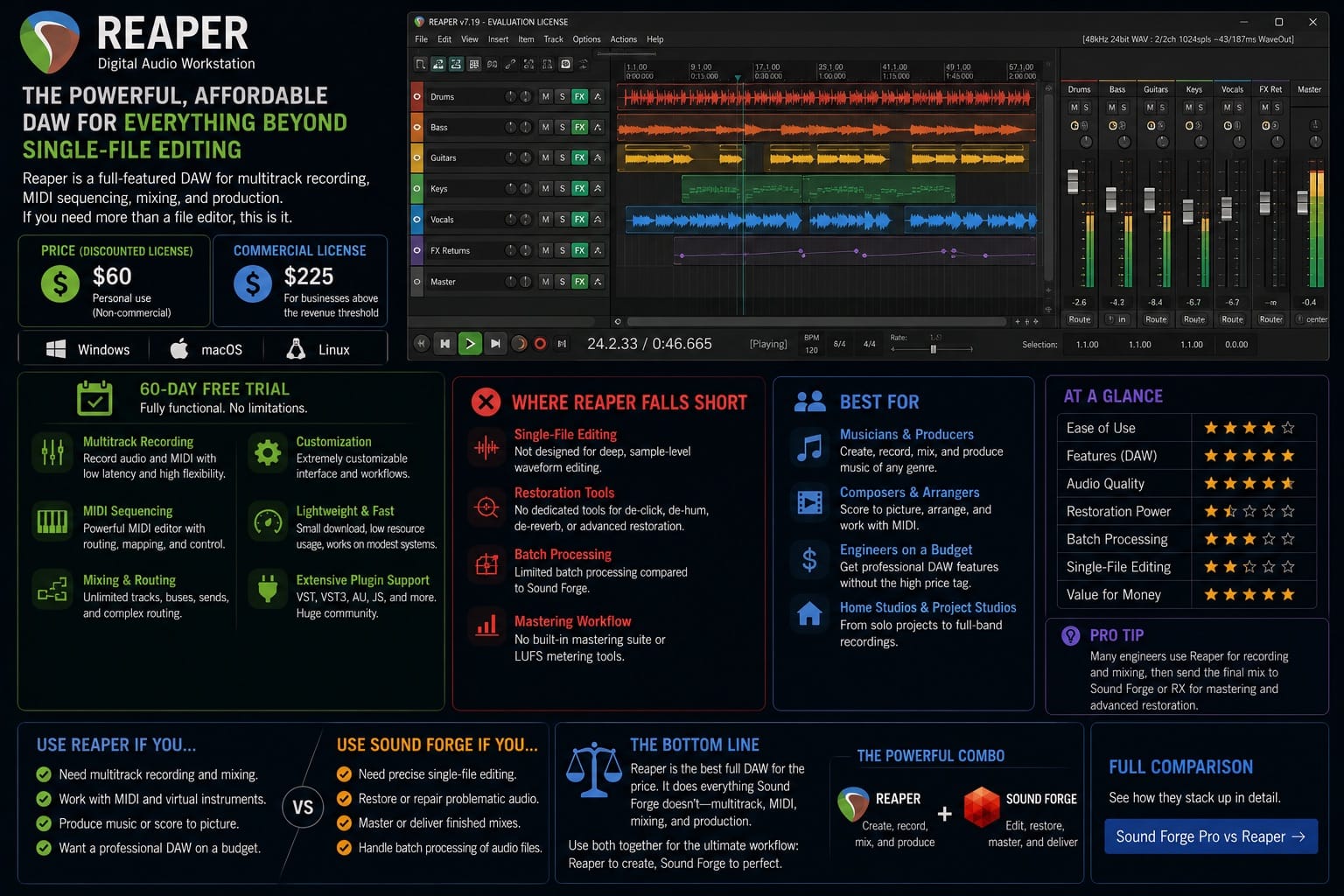Viewport: 1344px width, 896px height.
Task: Click the Lightweight & Fast gauge icon
Action: pos(268,521)
